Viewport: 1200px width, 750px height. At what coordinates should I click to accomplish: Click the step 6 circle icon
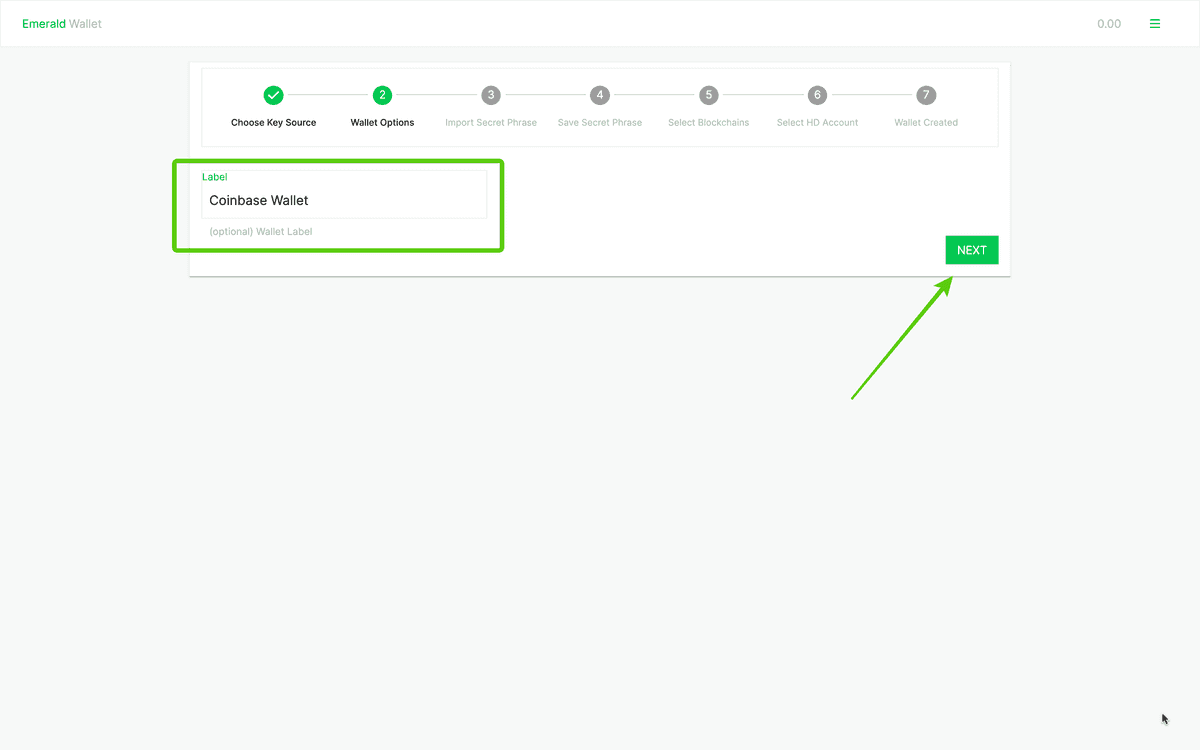817,95
